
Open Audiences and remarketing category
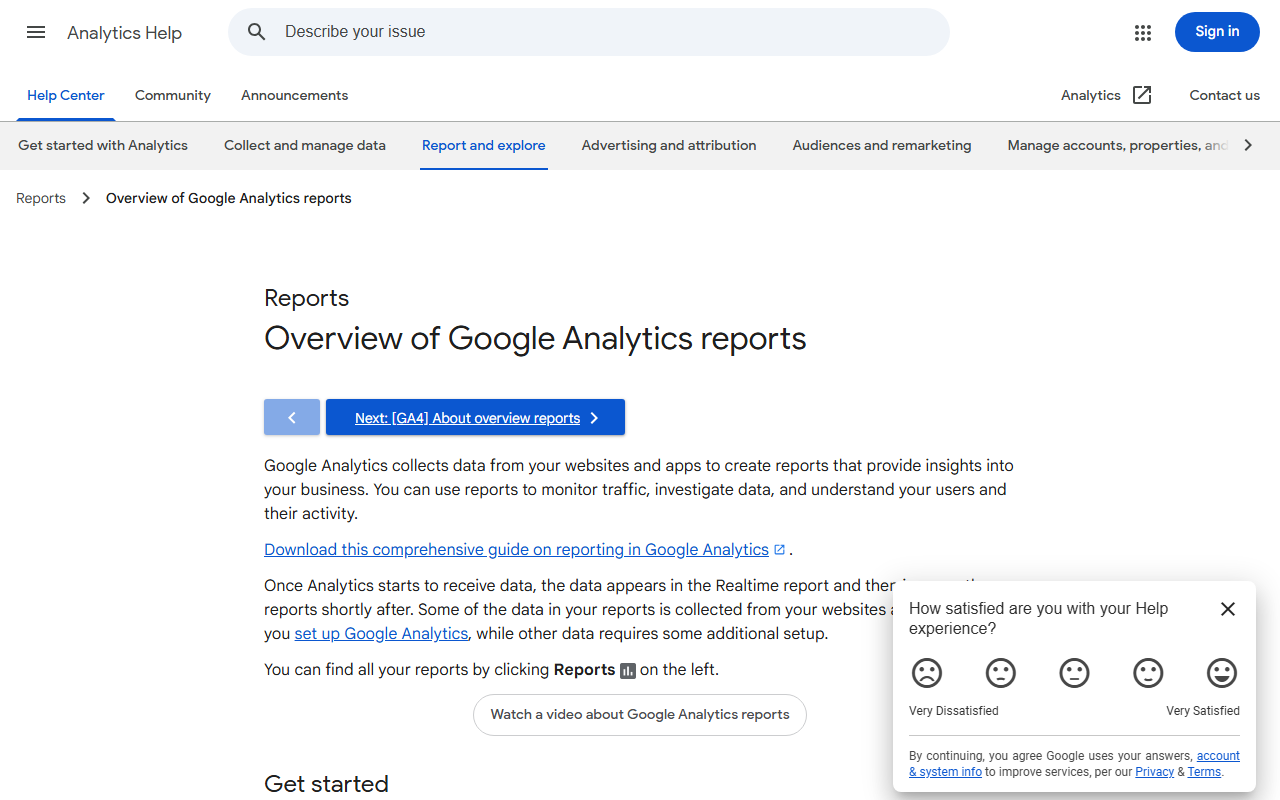click(x=882, y=145)
